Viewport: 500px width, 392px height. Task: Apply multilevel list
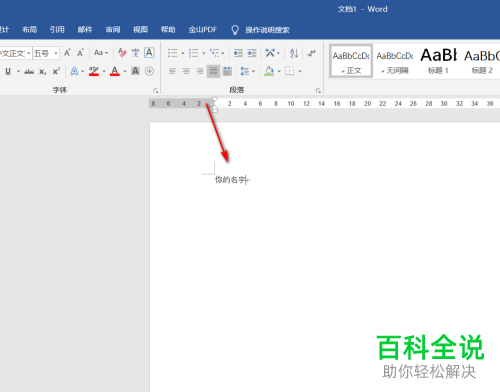tap(215, 53)
